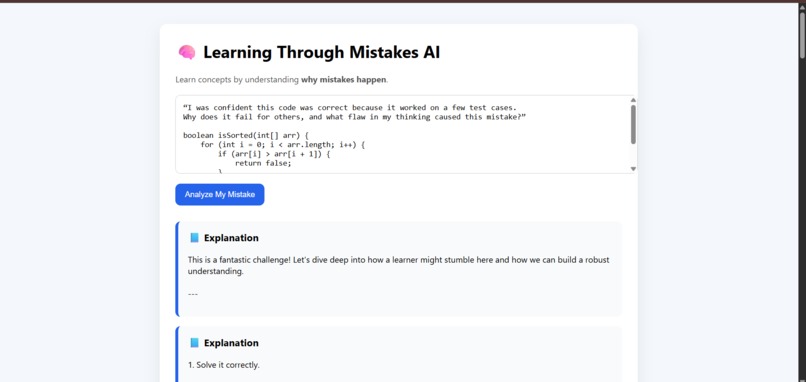Image resolution: width=806 pixels, height=382 pixels.
Task: Click the 'Learning Through Mistakes AI' heading
Action: (322, 52)
